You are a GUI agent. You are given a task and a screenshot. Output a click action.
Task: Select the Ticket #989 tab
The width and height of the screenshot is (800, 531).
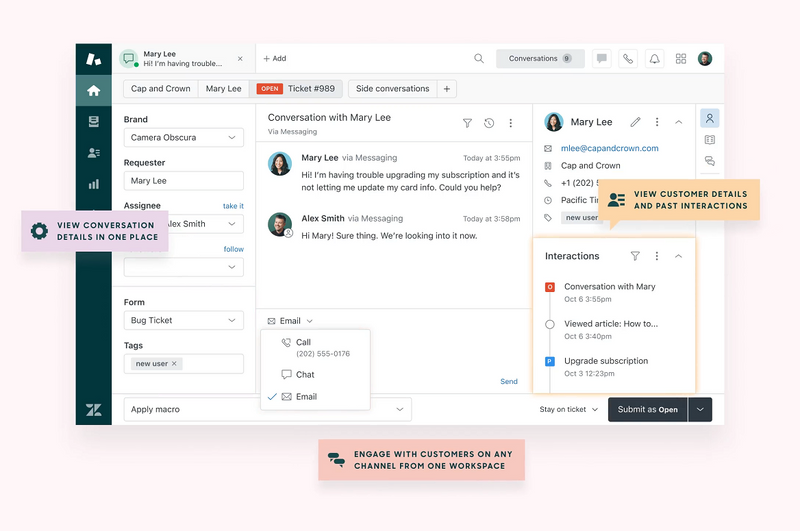(x=296, y=89)
